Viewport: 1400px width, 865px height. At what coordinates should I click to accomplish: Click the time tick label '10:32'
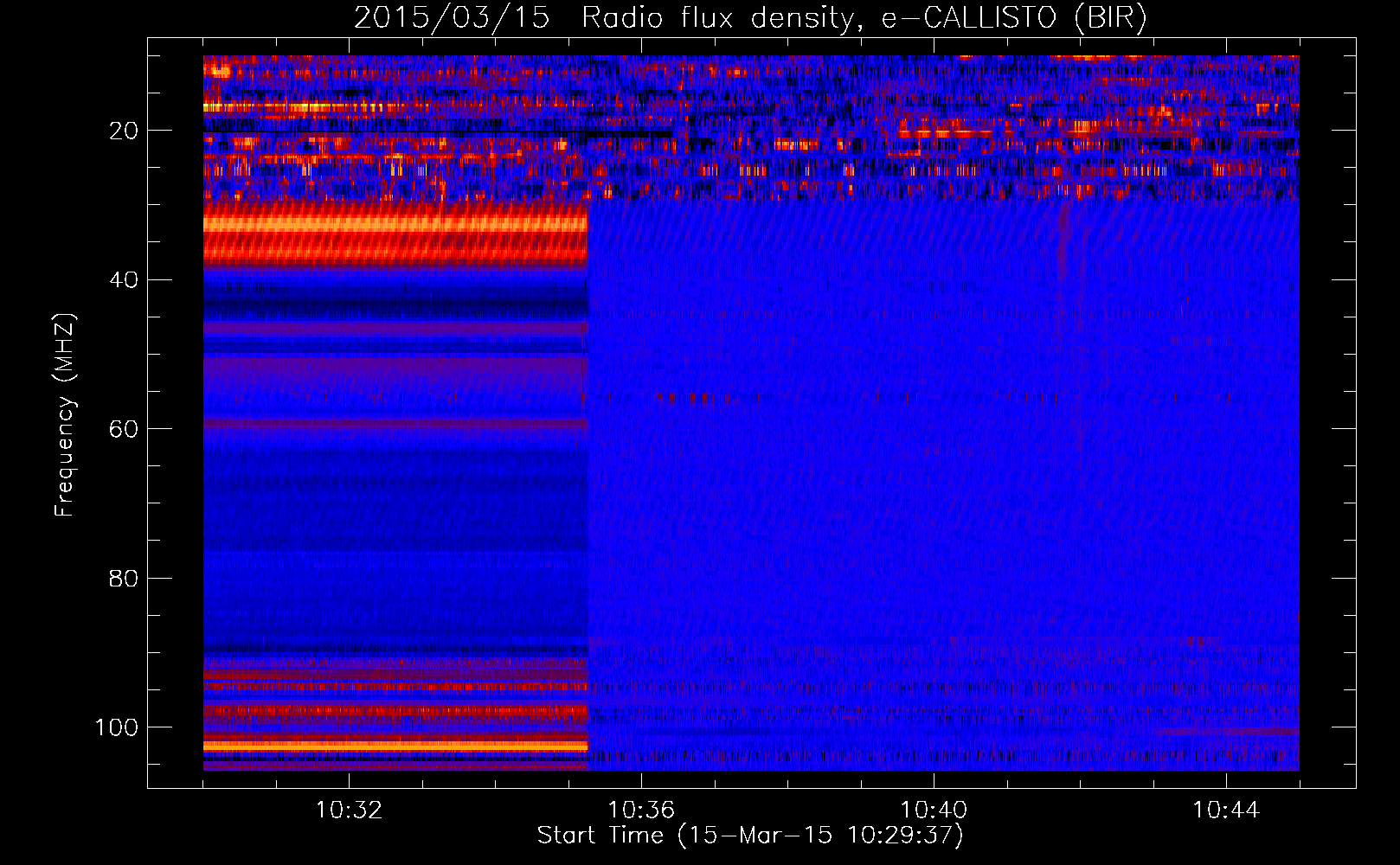[349, 811]
